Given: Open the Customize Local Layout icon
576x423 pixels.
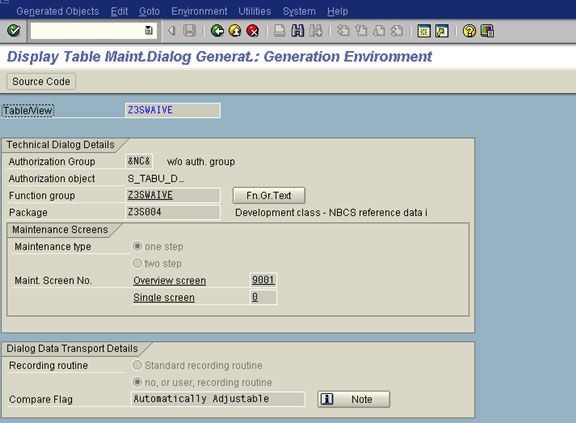Looking at the screenshot, I should pos(487,31).
